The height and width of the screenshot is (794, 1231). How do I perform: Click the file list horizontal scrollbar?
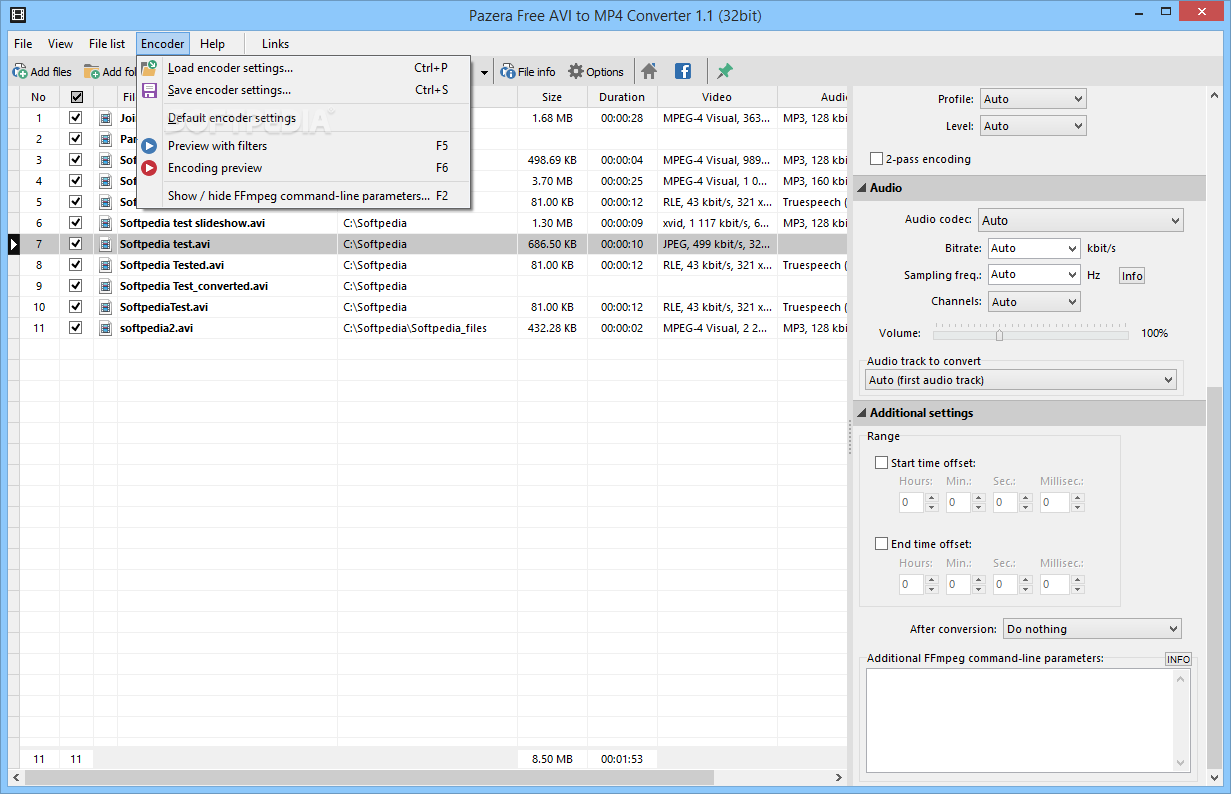367,777
